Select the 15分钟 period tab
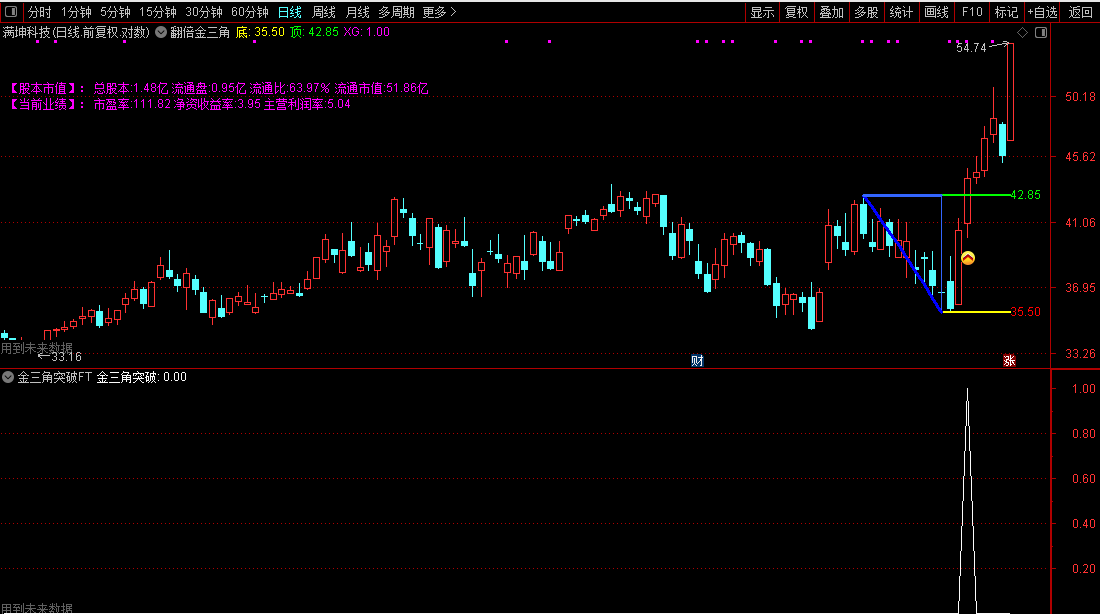Image resolution: width=1100 pixels, height=614 pixels. pyautogui.click(x=158, y=12)
